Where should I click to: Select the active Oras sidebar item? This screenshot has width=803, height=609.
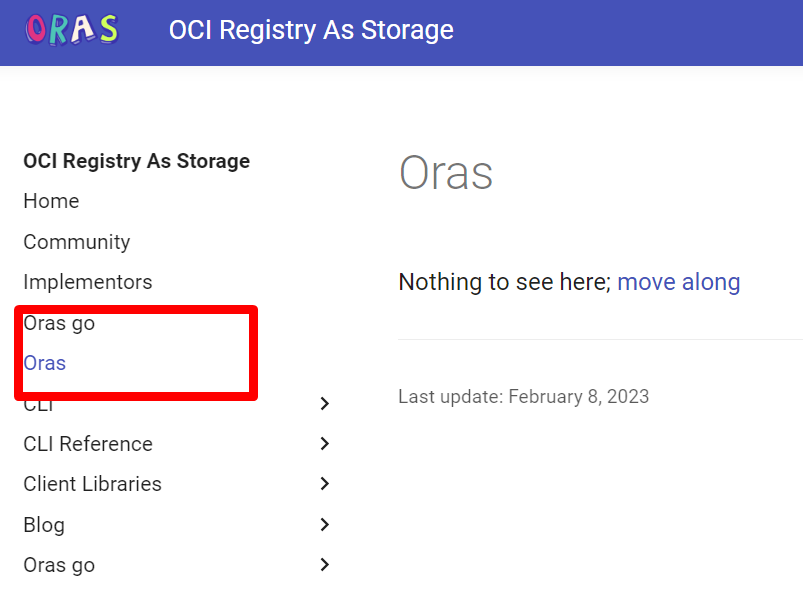[44, 363]
